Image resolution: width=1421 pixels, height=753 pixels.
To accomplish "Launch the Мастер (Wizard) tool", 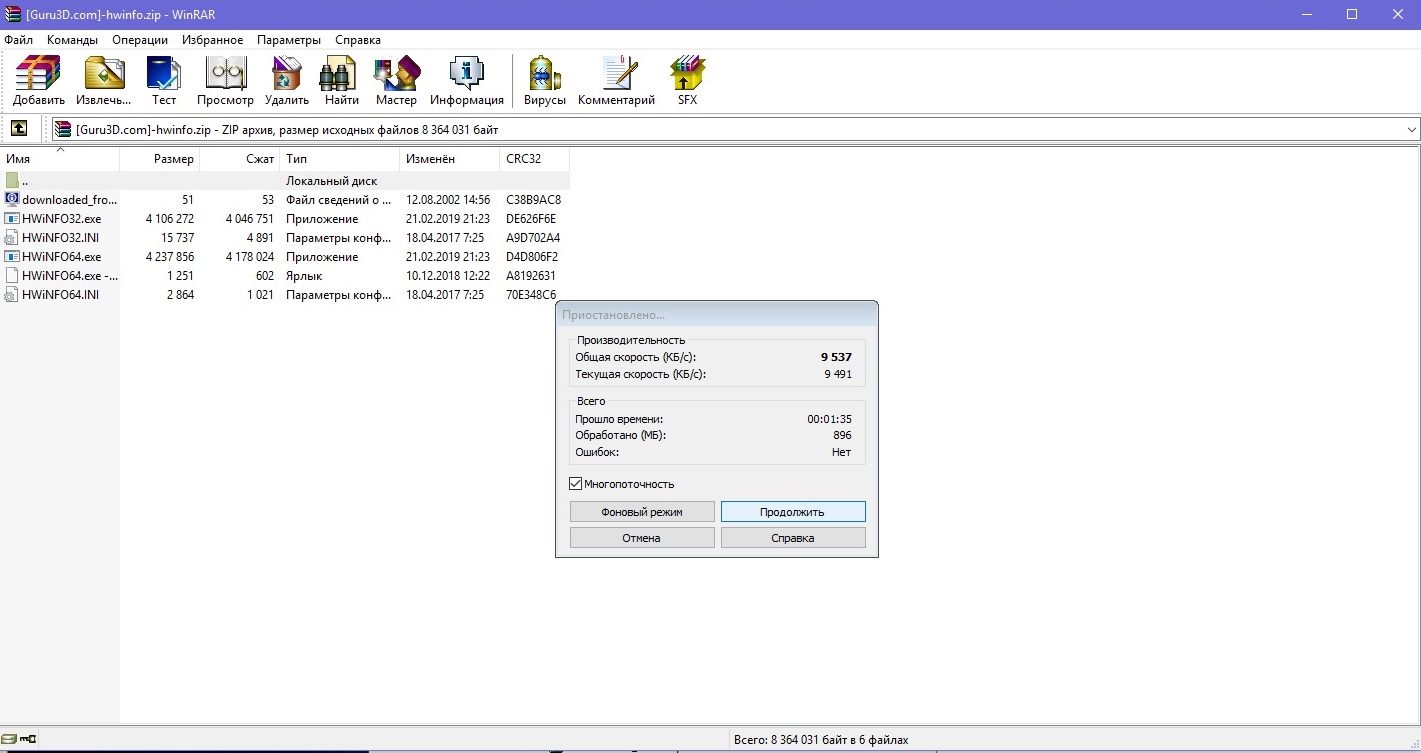I will pos(396,81).
